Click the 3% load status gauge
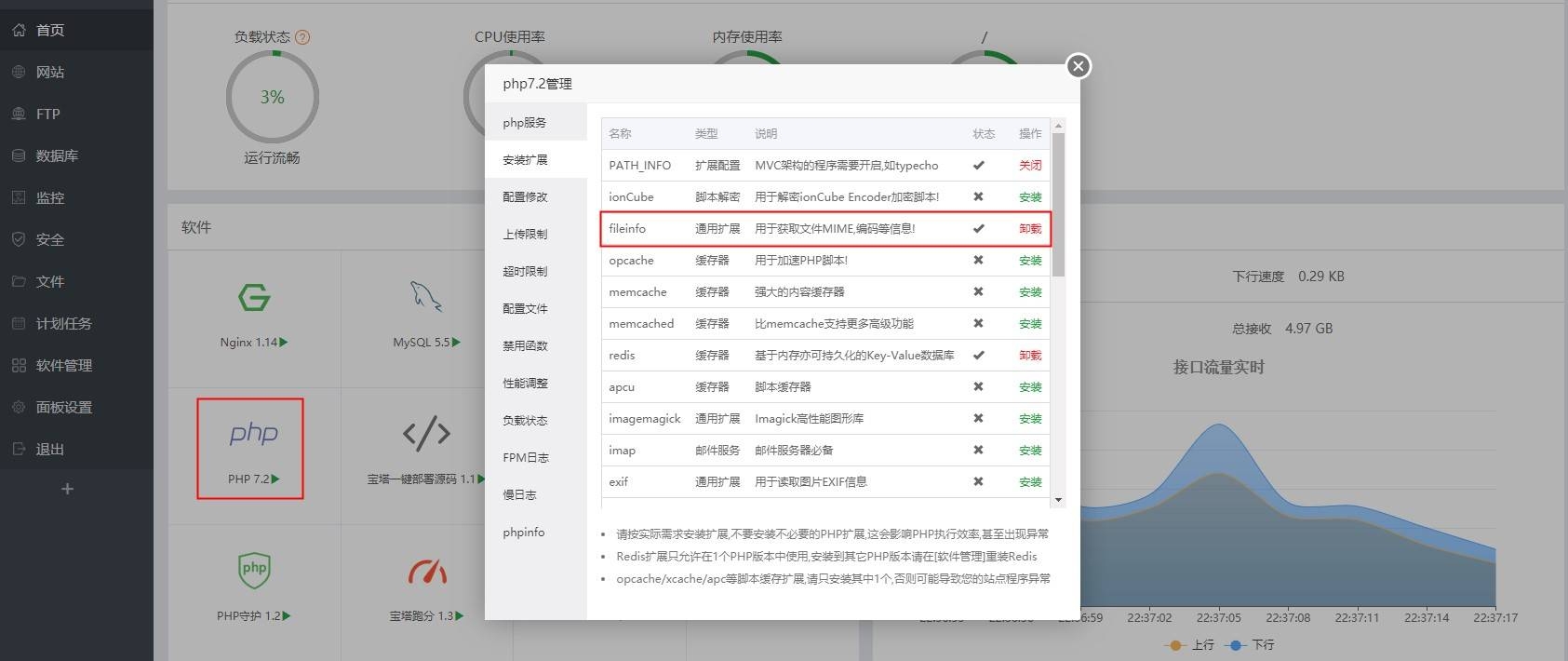This screenshot has height=661, width=1568. coord(273,97)
